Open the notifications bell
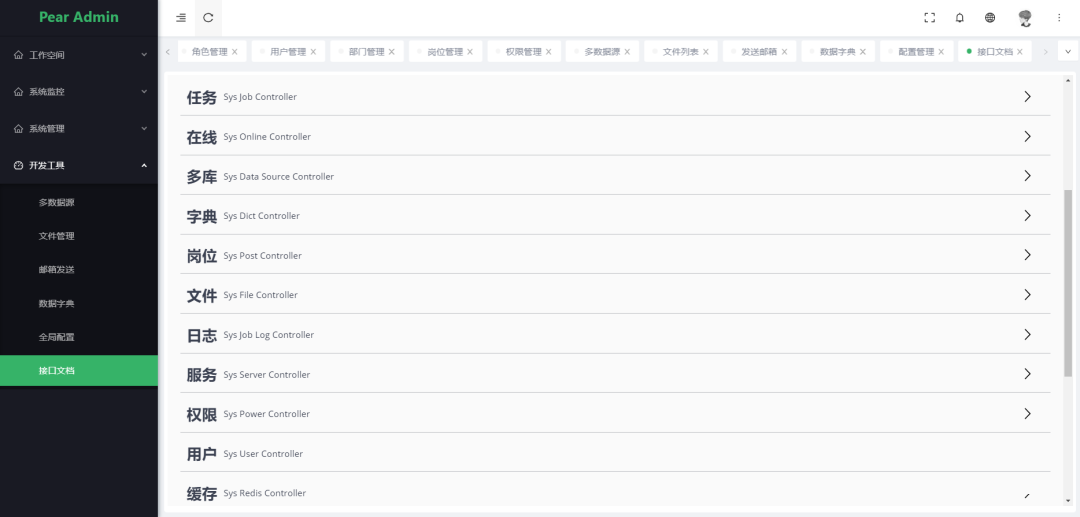 [959, 18]
